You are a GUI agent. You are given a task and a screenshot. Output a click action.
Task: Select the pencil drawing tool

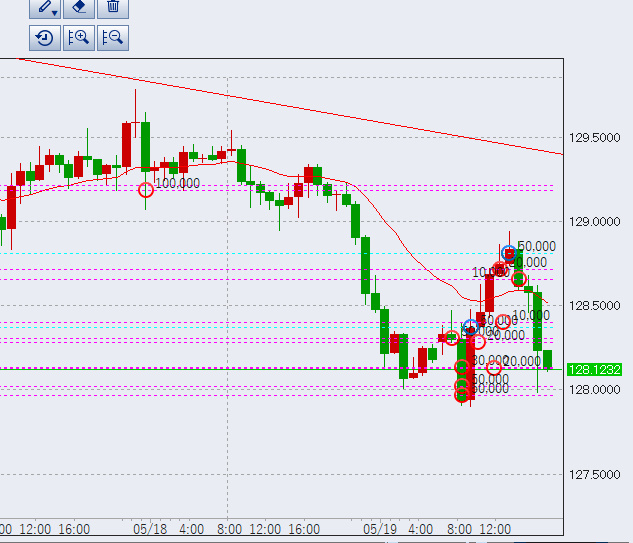[x=41, y=7]
